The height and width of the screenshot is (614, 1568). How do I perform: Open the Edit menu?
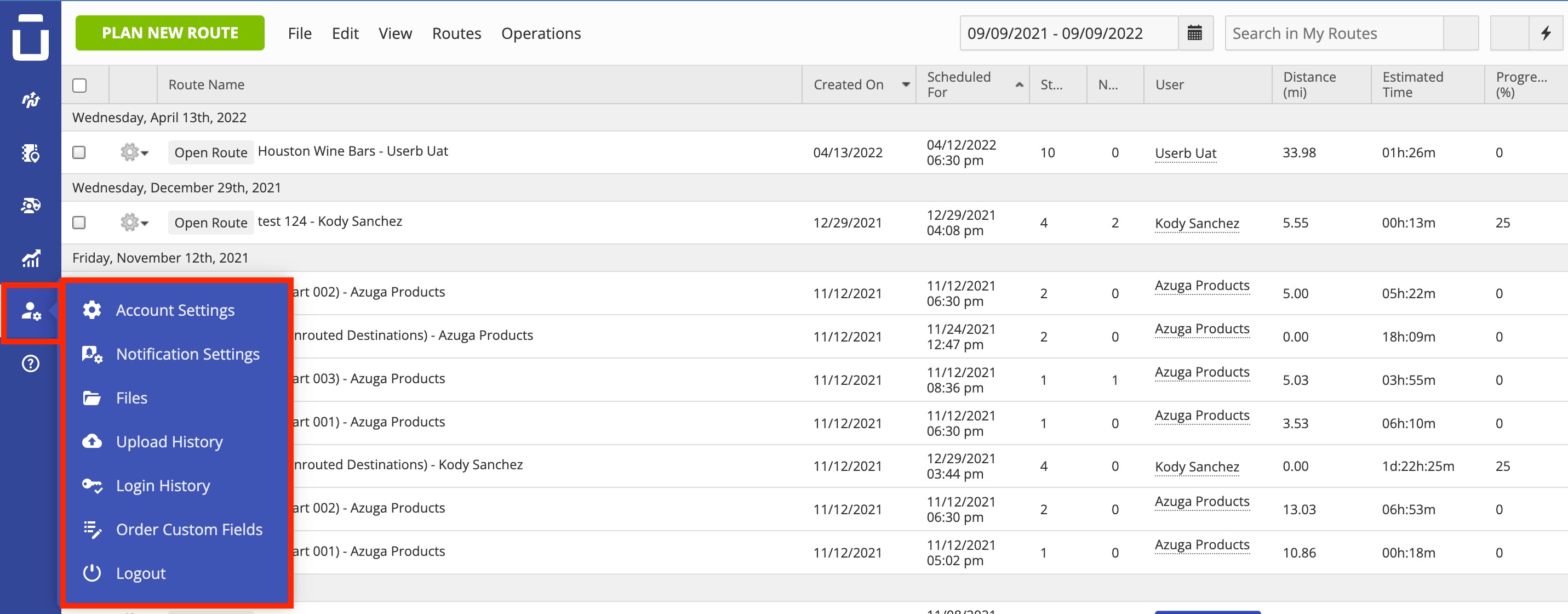[345, 33]
